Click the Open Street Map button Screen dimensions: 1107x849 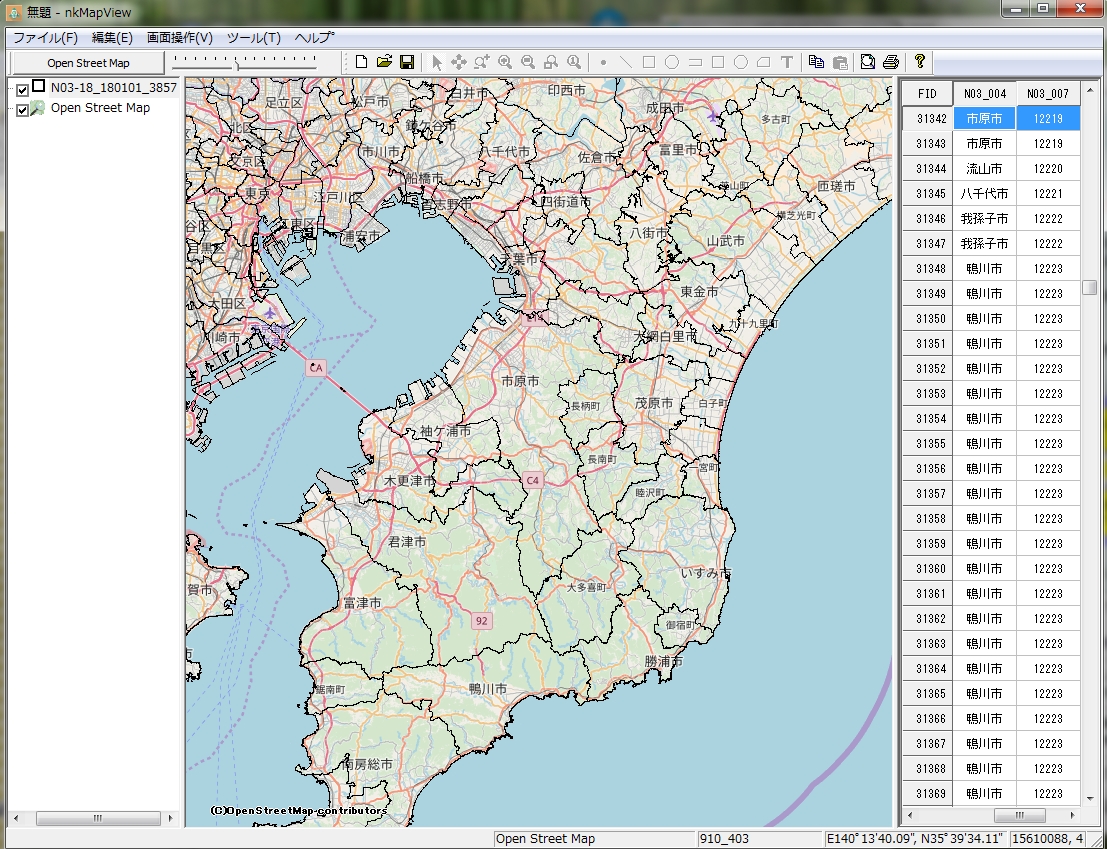[x=88, y=63]
